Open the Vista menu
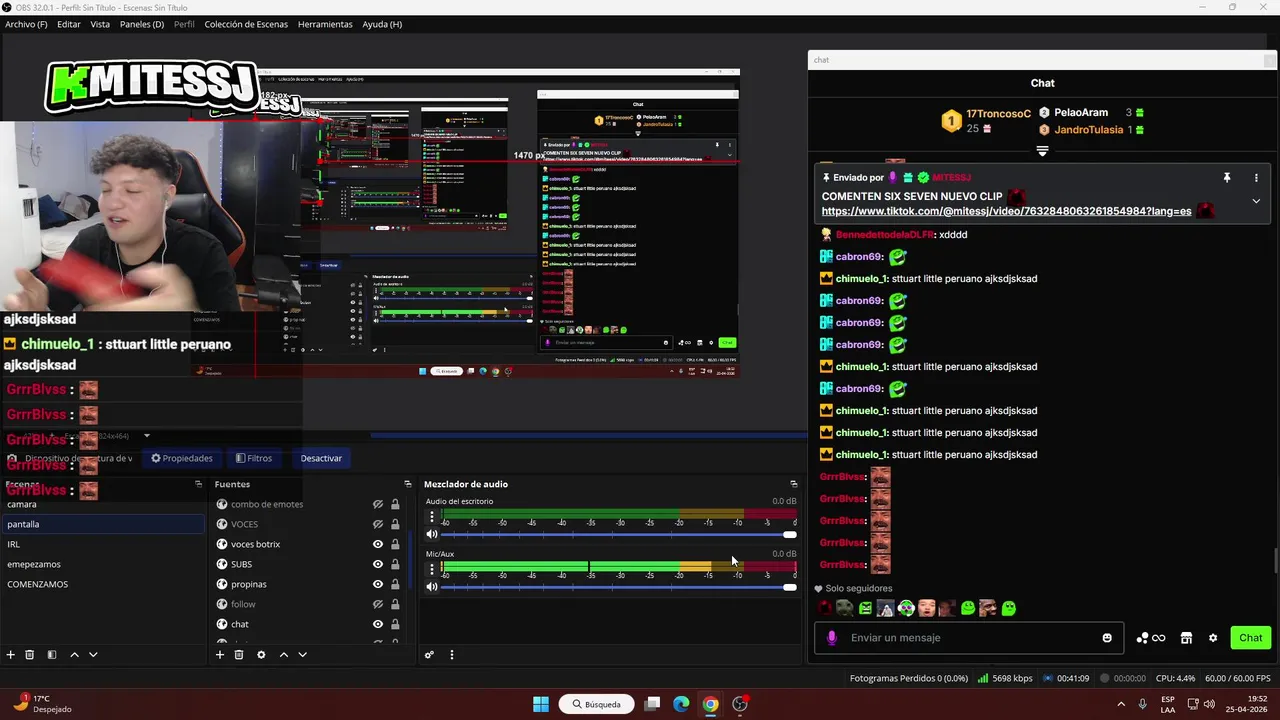Viewport: 1280px width, 720px height. pyautogui.click(x=100, y=24)
